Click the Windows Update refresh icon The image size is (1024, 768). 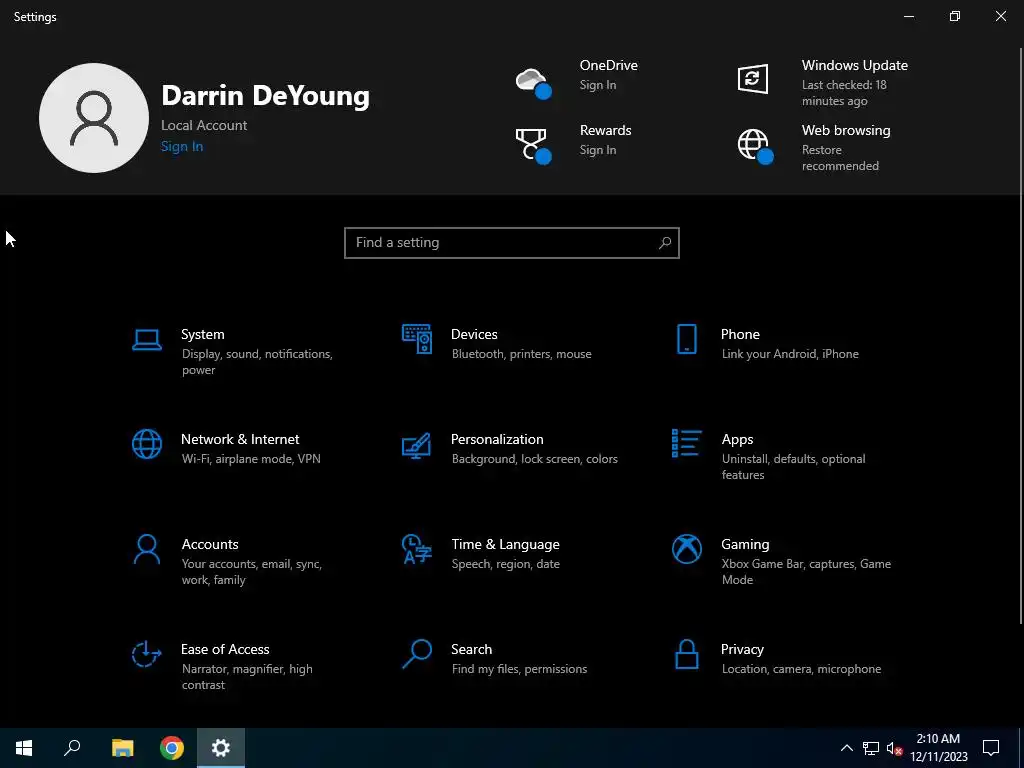click(752, 80)
